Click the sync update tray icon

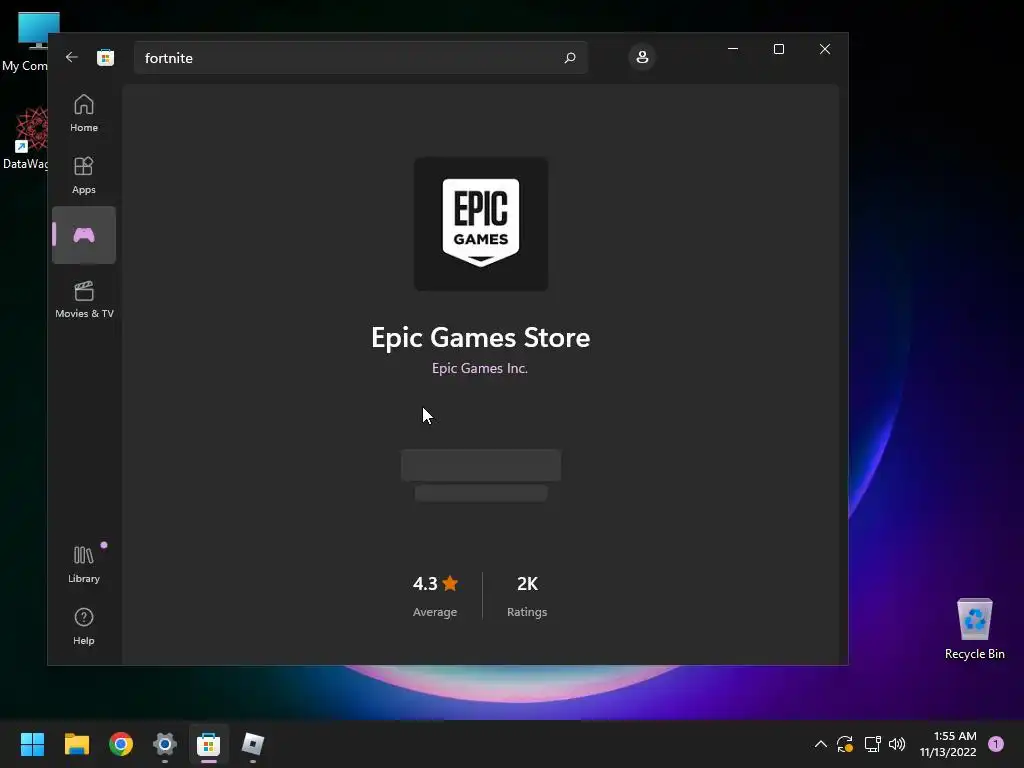pos(845,744)
